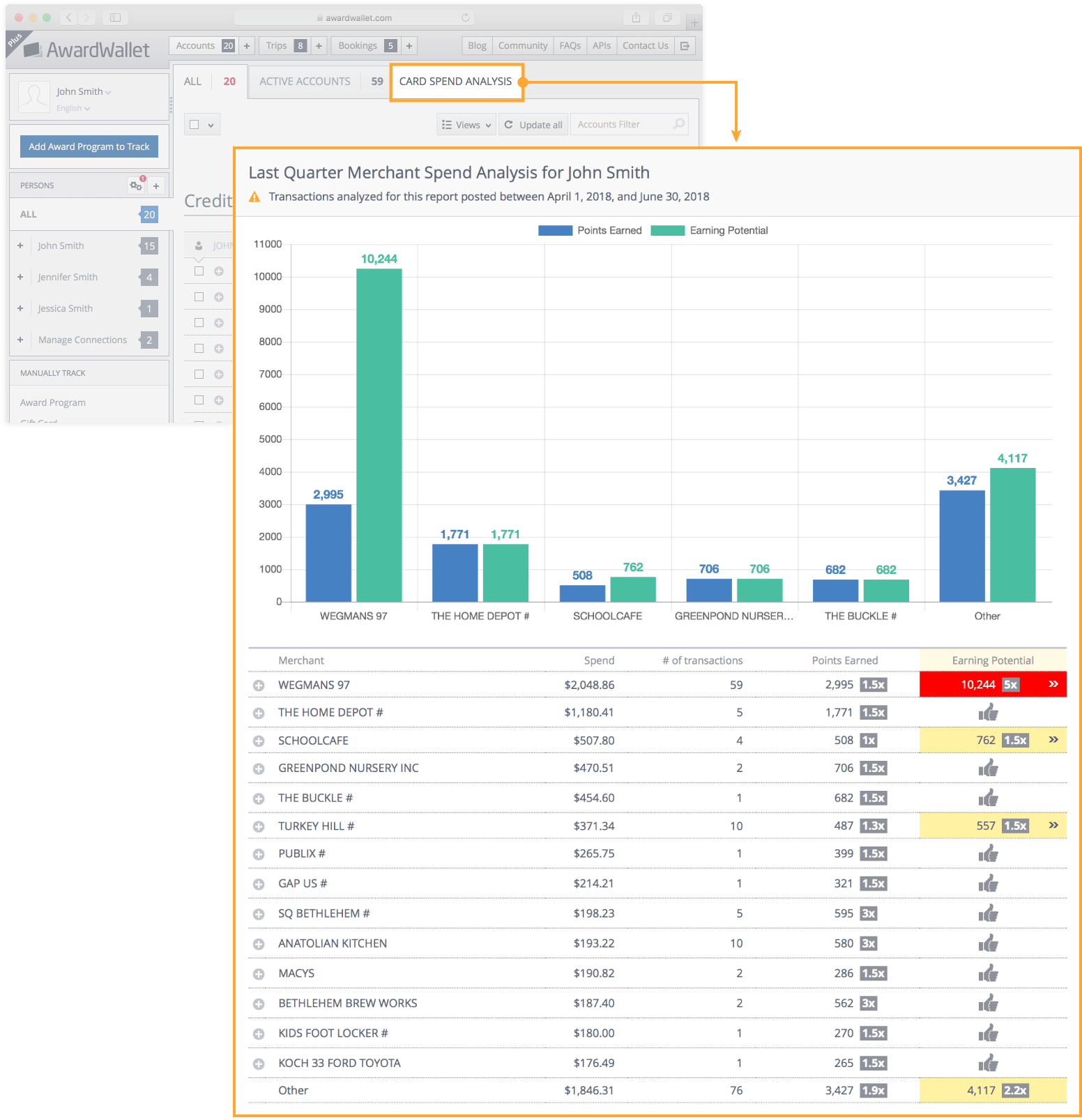
Task: Click thumbs-up icon in THE HOME DEPOT row
Action: 989,713
